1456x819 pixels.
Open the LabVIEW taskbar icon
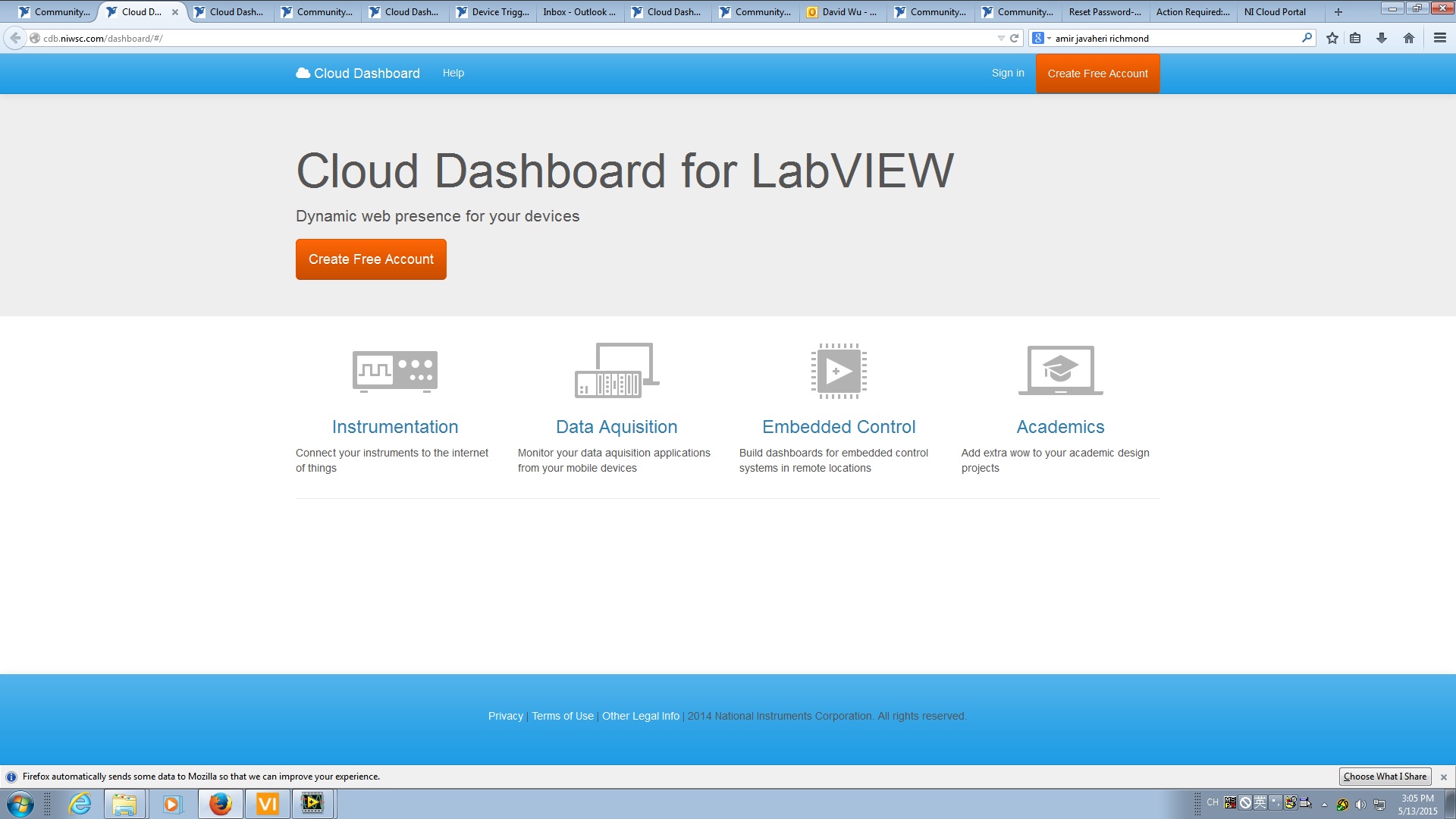[x=312, y=804]
